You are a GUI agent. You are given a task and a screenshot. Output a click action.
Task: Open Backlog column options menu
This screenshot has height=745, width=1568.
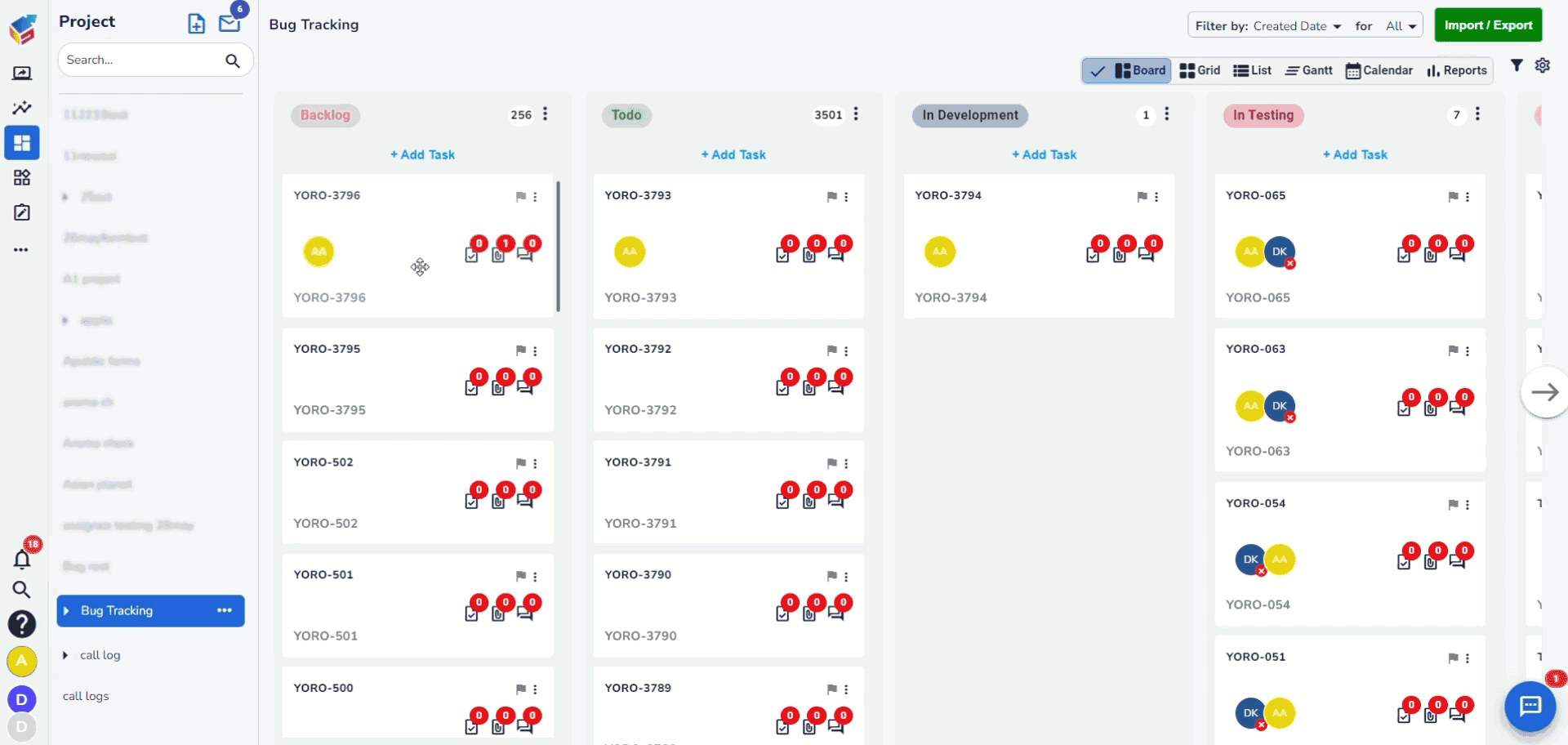[x=546, y=114]
